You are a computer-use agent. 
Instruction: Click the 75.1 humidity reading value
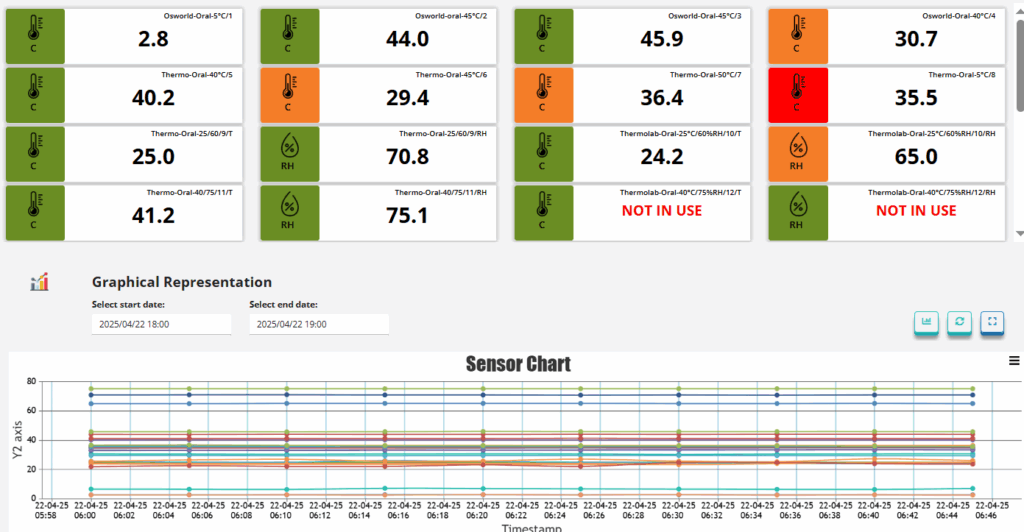click(x=407, y=215)
